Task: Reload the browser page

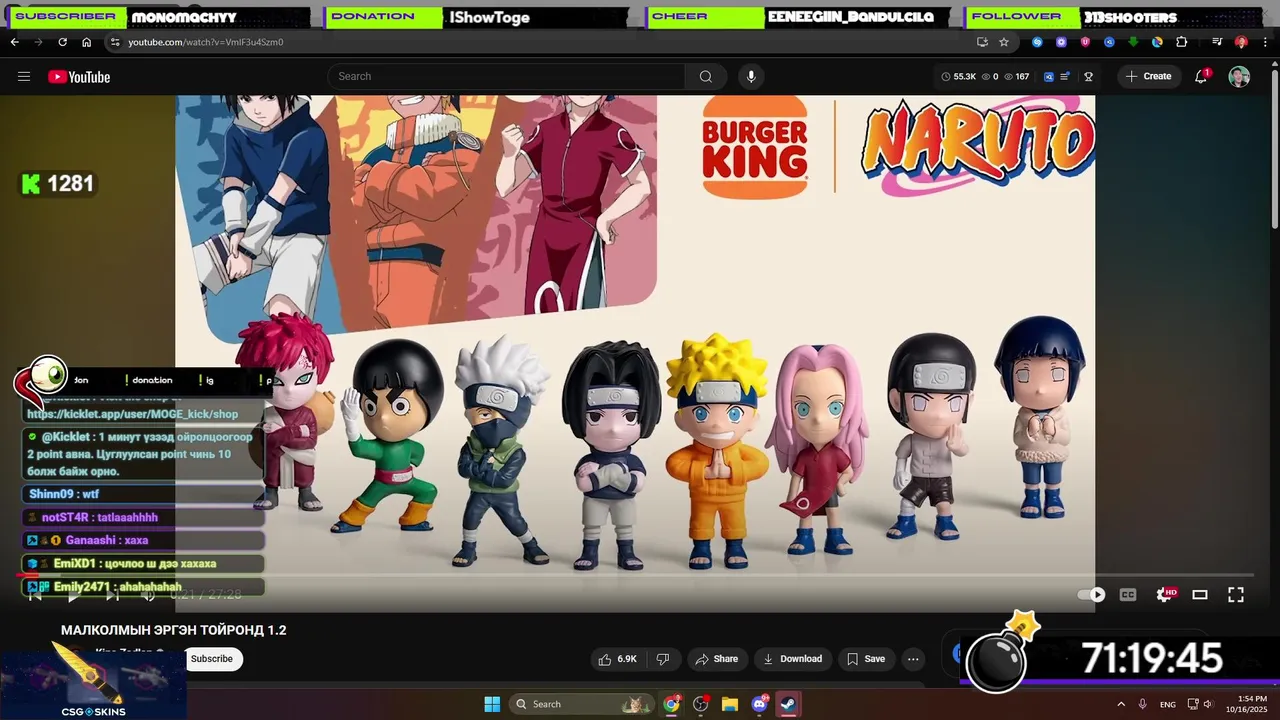Action: point(62,42)
